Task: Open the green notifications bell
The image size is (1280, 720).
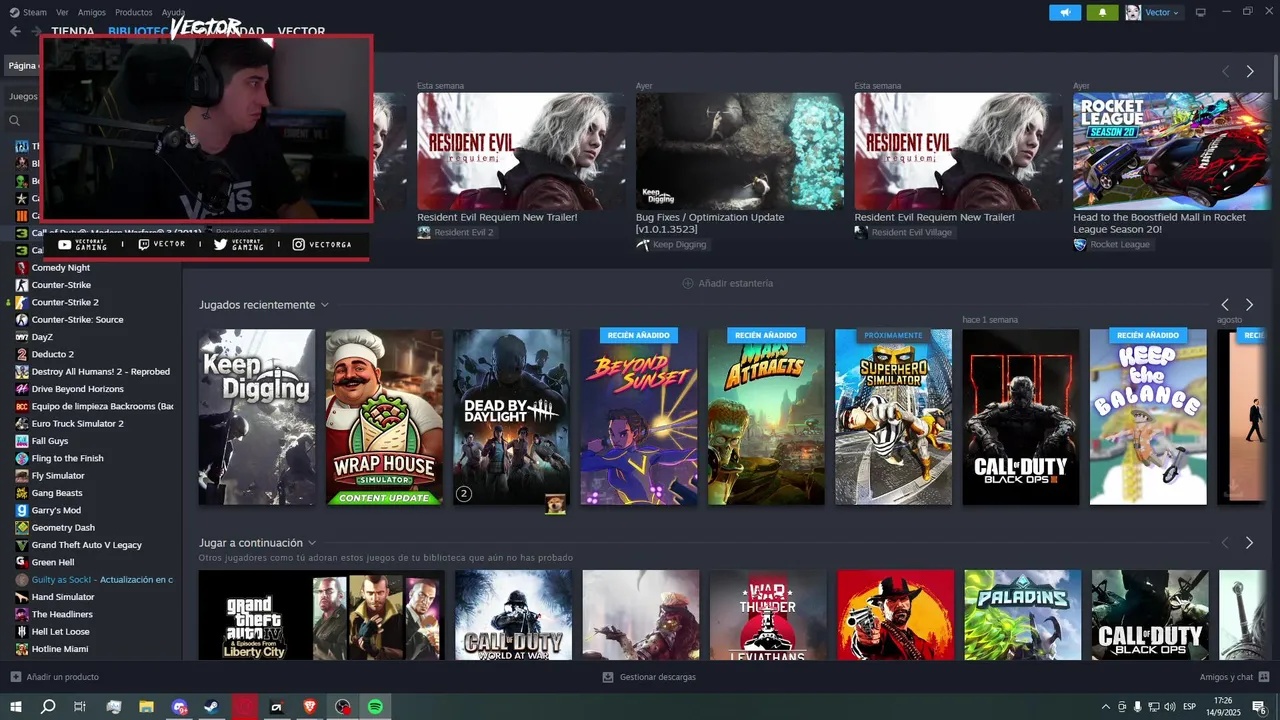Action: point(1102,12)
